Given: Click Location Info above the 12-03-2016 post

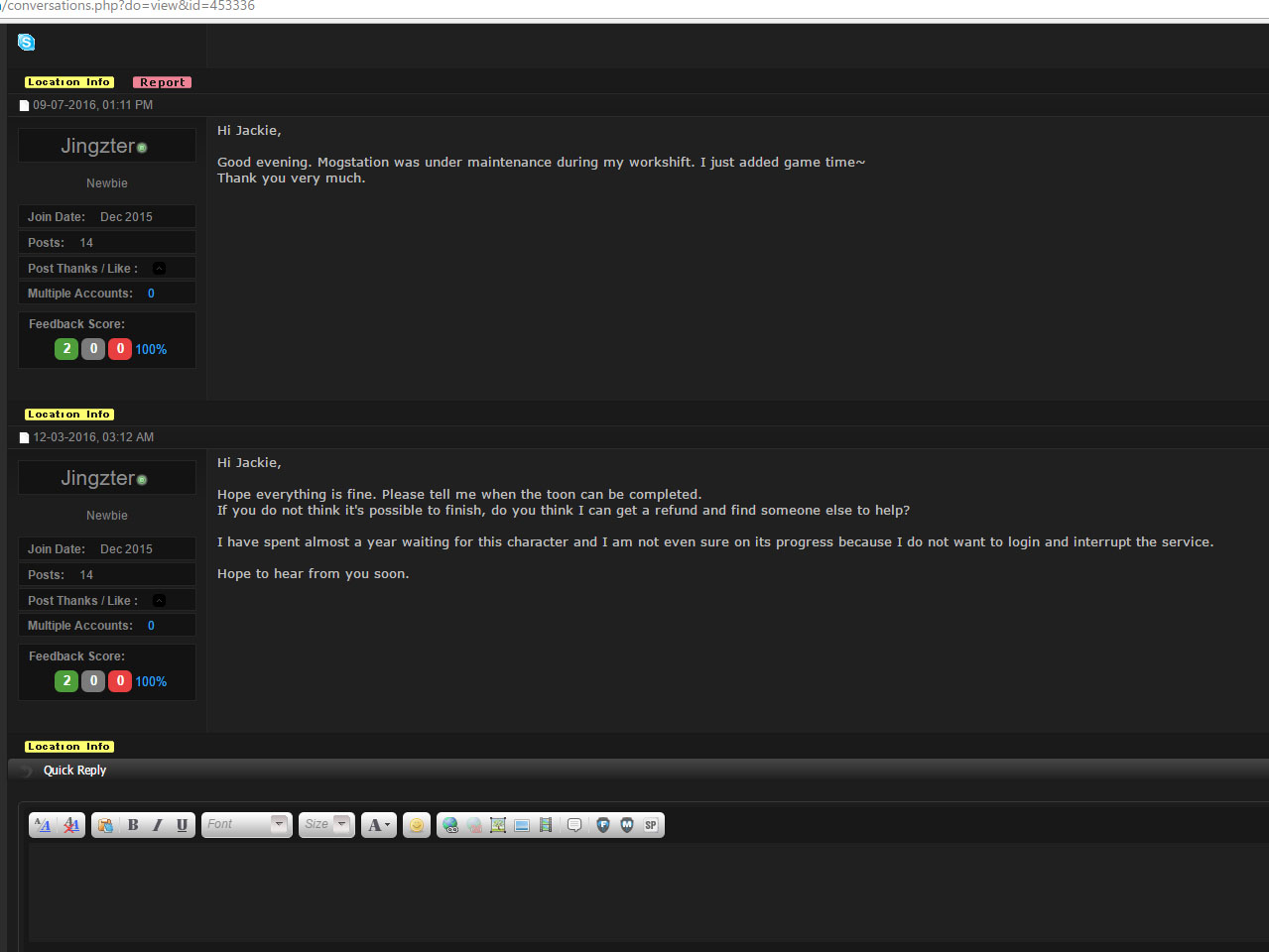Looking at the screenshot, I should [69, 415].
